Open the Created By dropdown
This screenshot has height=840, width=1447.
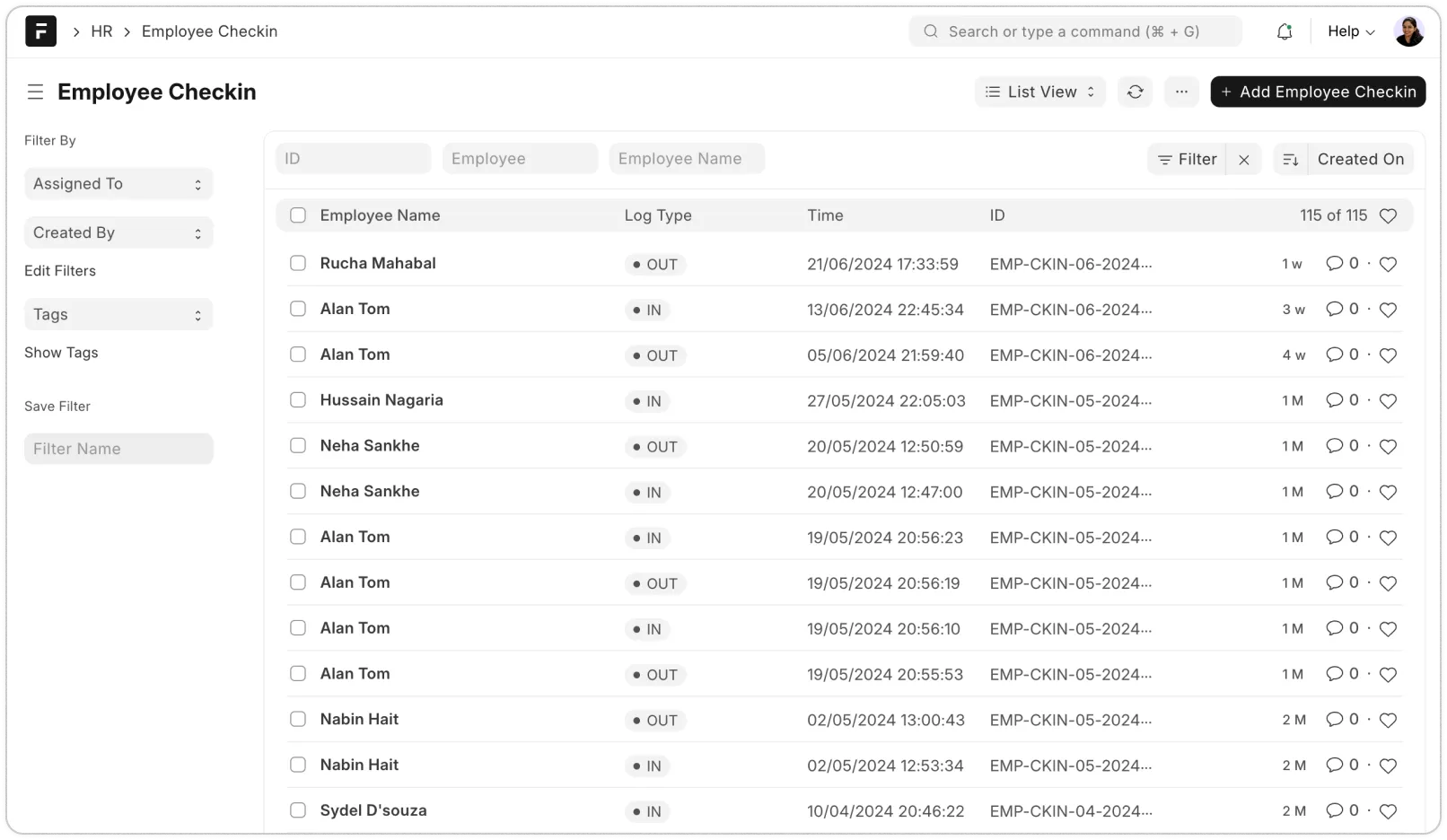click(x=118, y=233)
